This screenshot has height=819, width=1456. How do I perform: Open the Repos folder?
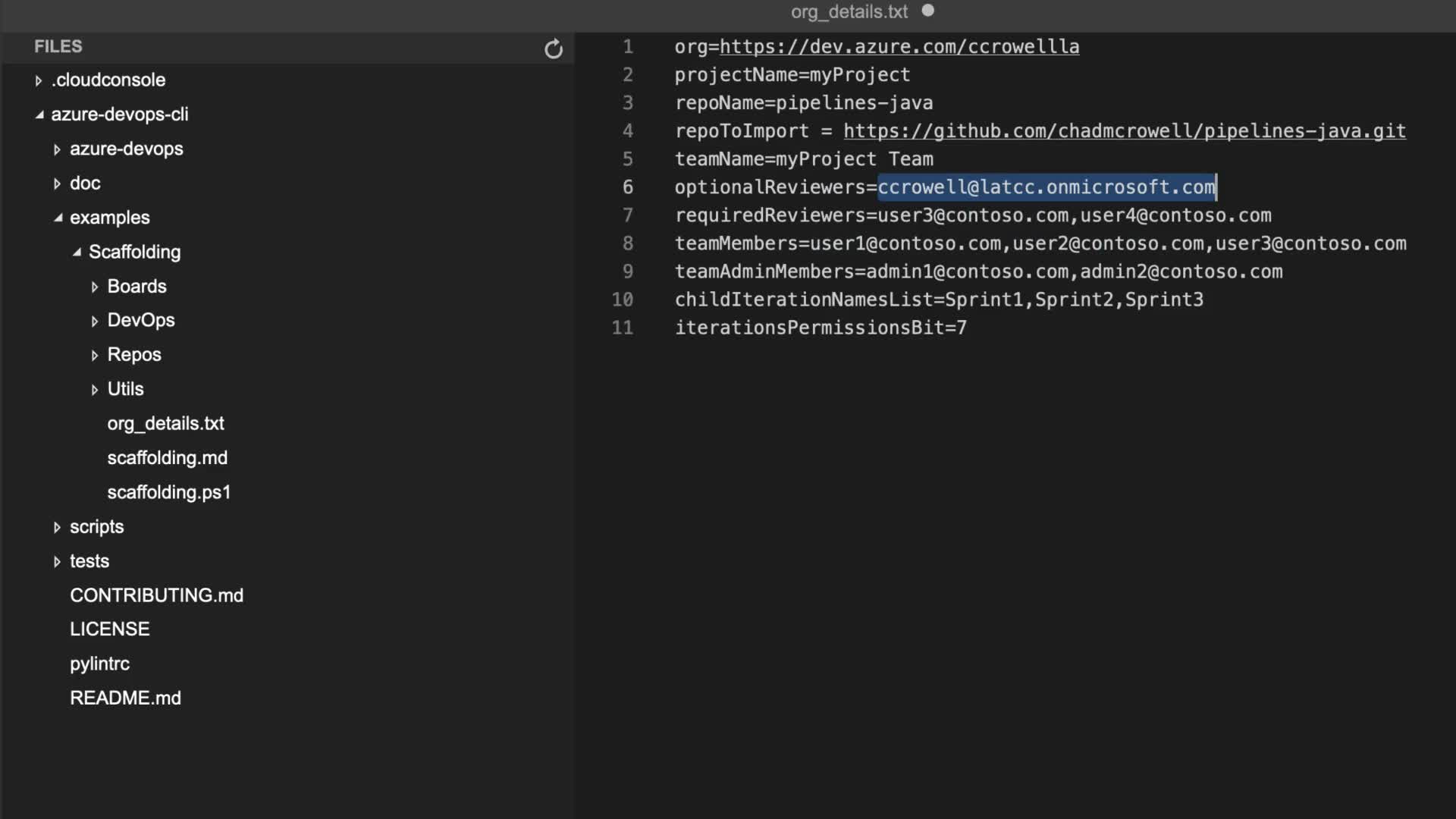[134, 354]
